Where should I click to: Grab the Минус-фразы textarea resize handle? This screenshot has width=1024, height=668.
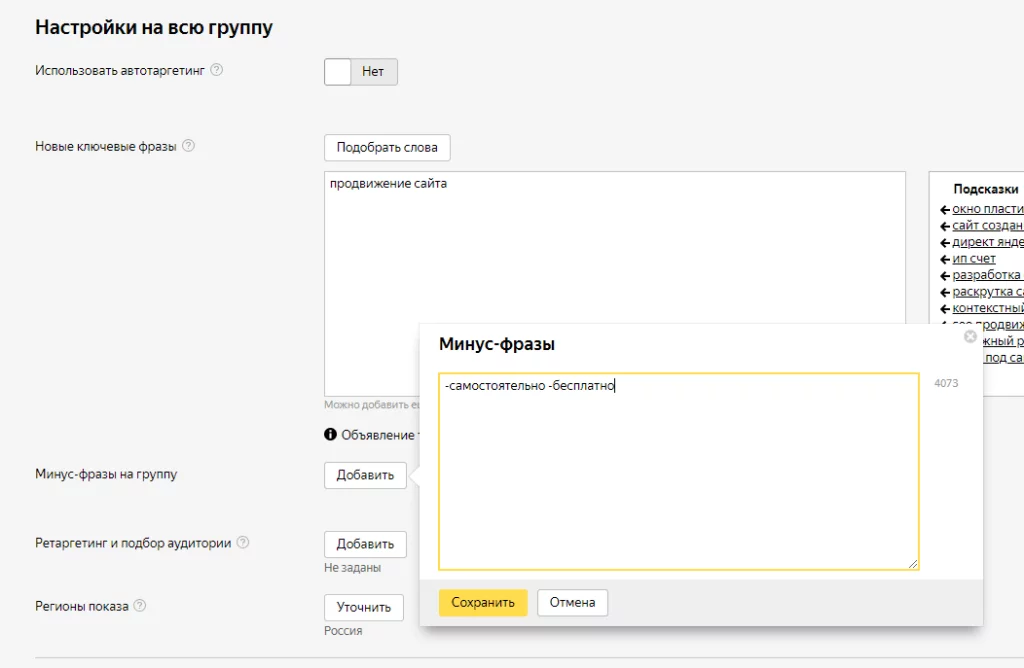(912, 564)
